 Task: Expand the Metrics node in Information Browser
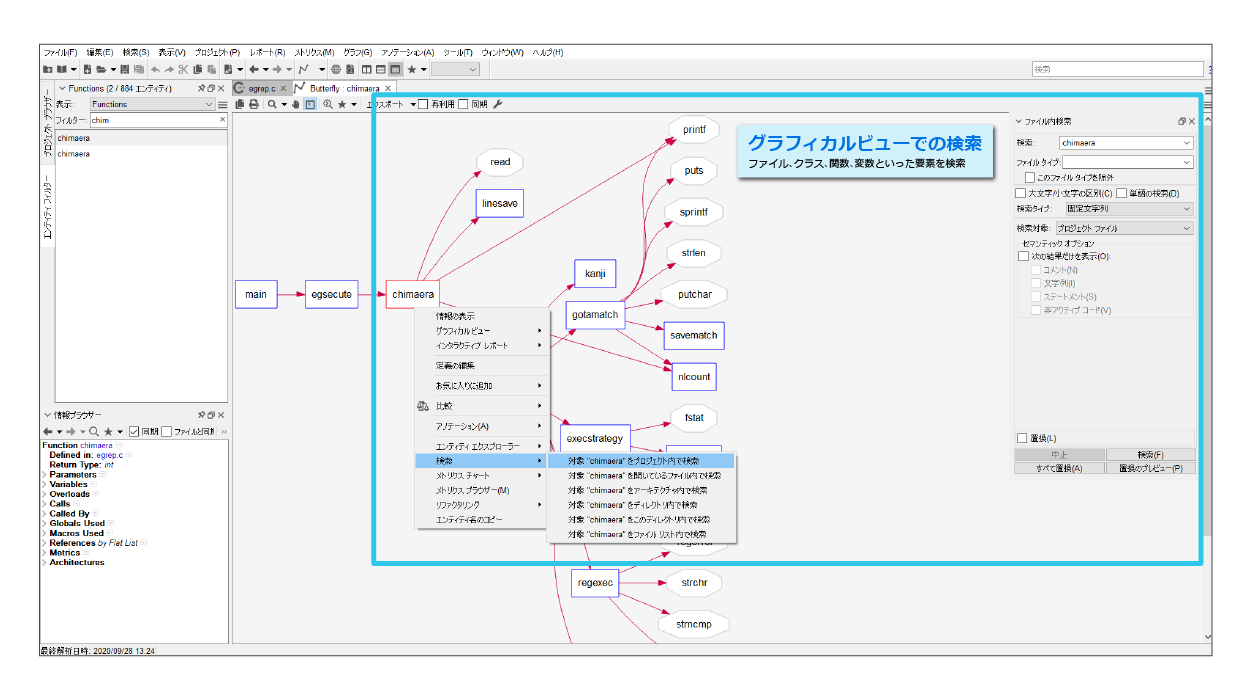tap(45, 553)
